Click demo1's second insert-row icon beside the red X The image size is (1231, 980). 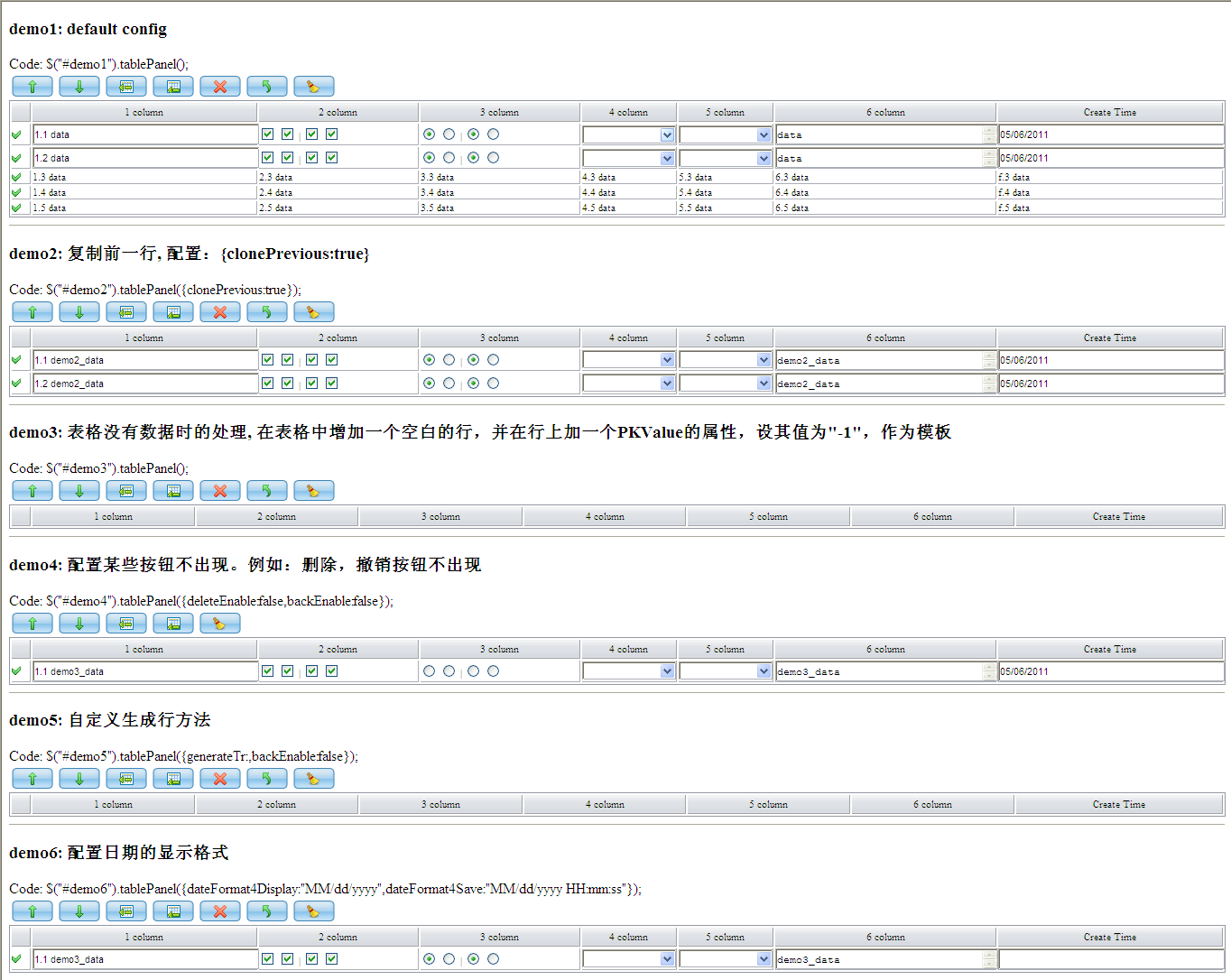pos(173,87)
